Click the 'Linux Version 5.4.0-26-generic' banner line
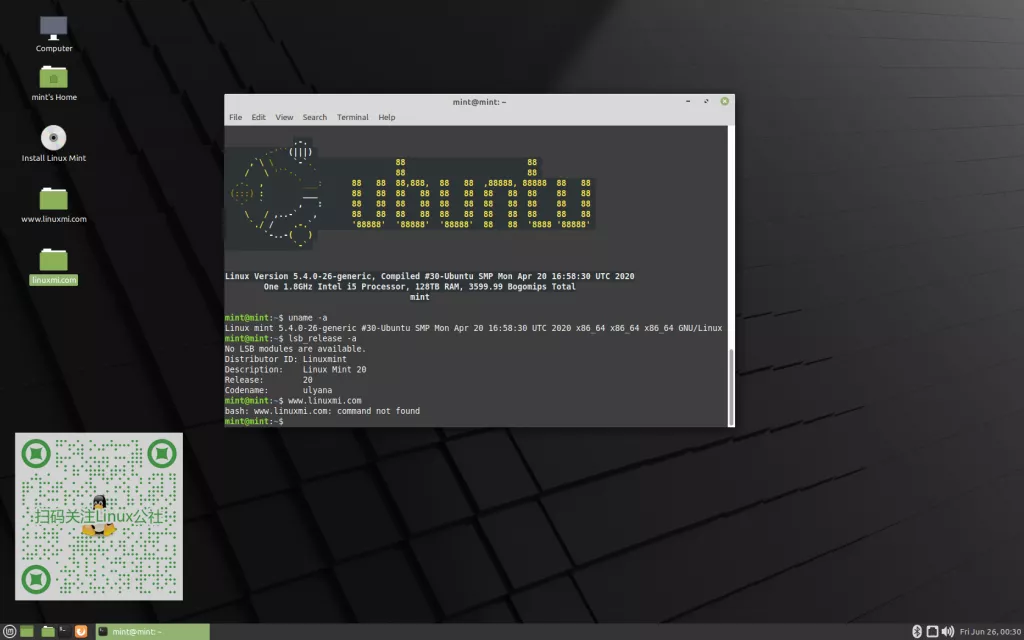This screenshot has height=640, width=1024. (x=429, y=276)
